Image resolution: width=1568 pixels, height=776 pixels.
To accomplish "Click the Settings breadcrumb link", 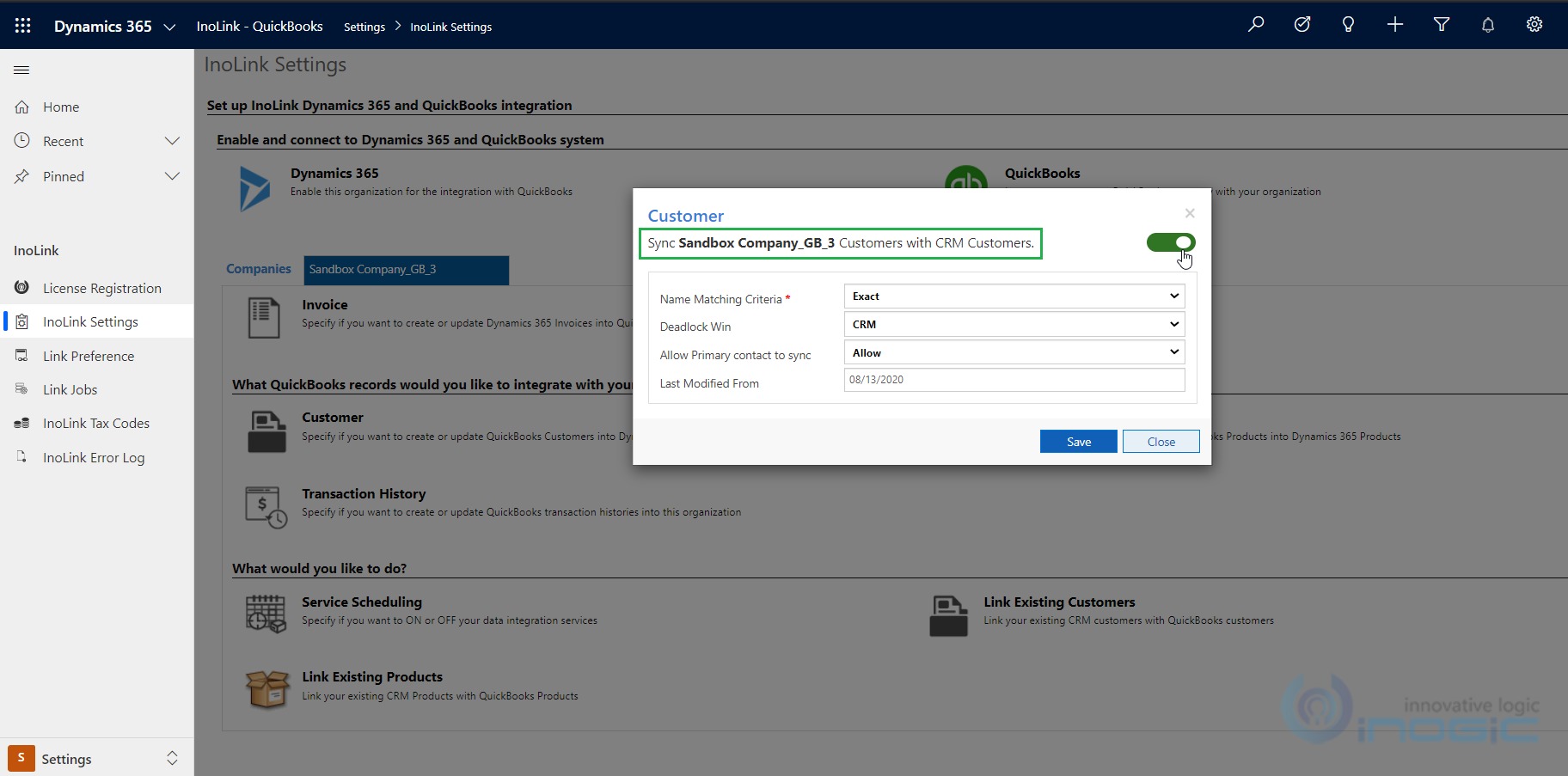I will pos(364,27).
